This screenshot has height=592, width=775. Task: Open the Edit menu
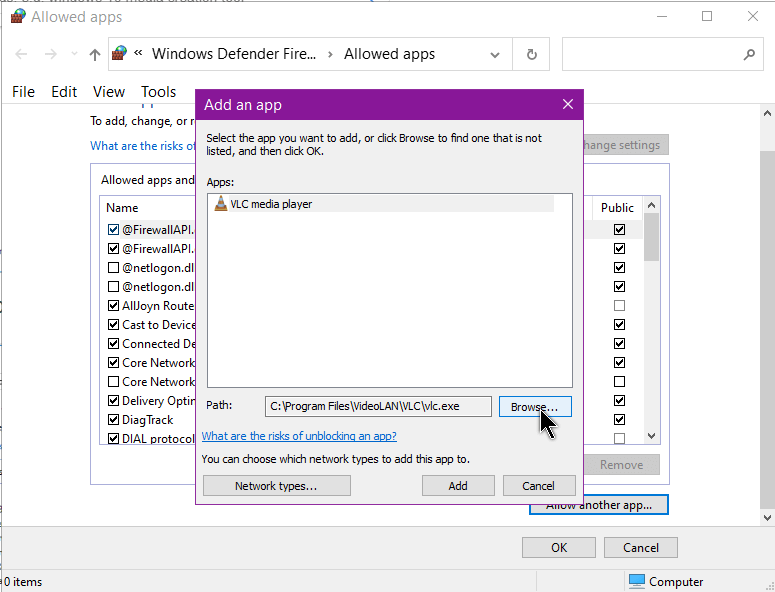coord(64,92)
